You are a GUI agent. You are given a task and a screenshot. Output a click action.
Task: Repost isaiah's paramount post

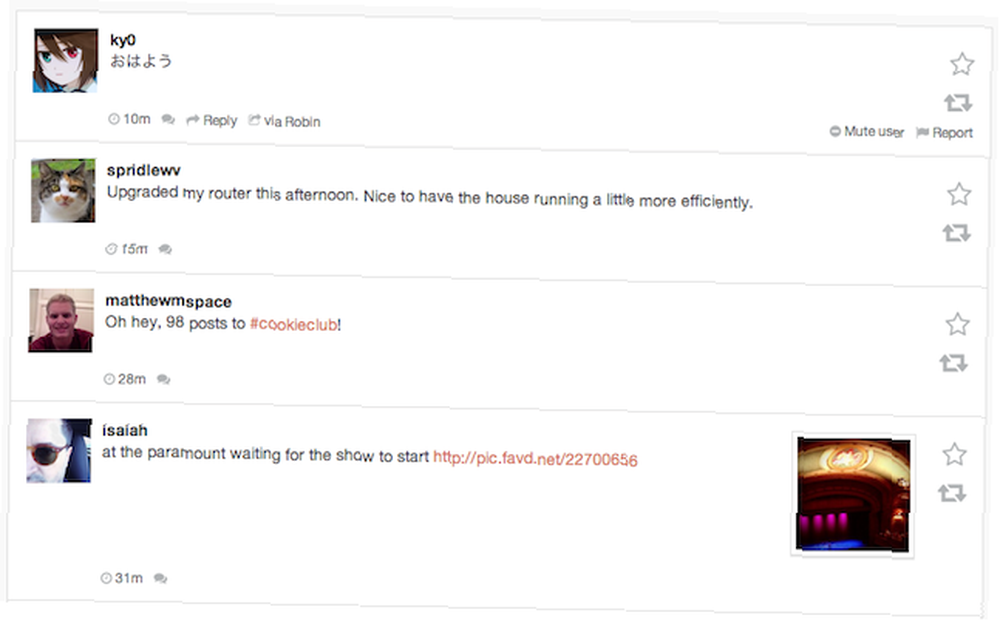coord(952,493)
